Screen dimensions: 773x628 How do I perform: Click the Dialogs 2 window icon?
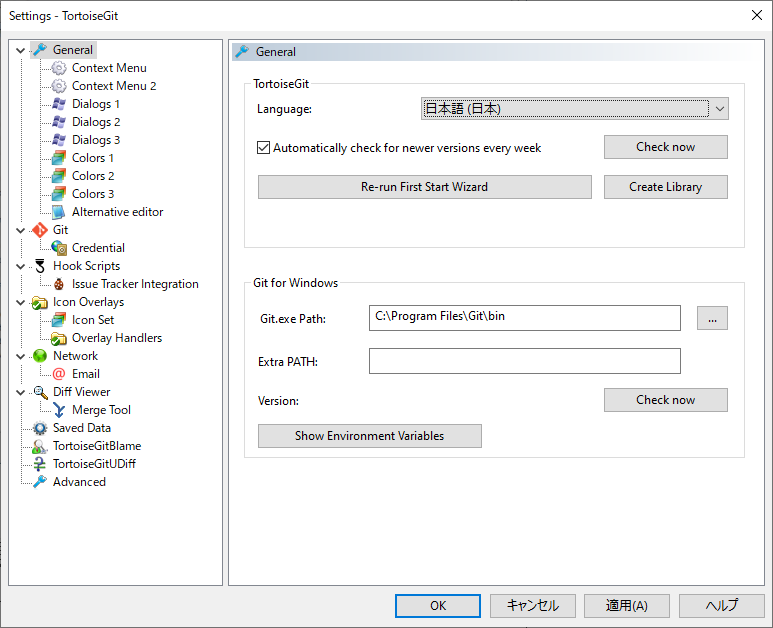point(59,122)
